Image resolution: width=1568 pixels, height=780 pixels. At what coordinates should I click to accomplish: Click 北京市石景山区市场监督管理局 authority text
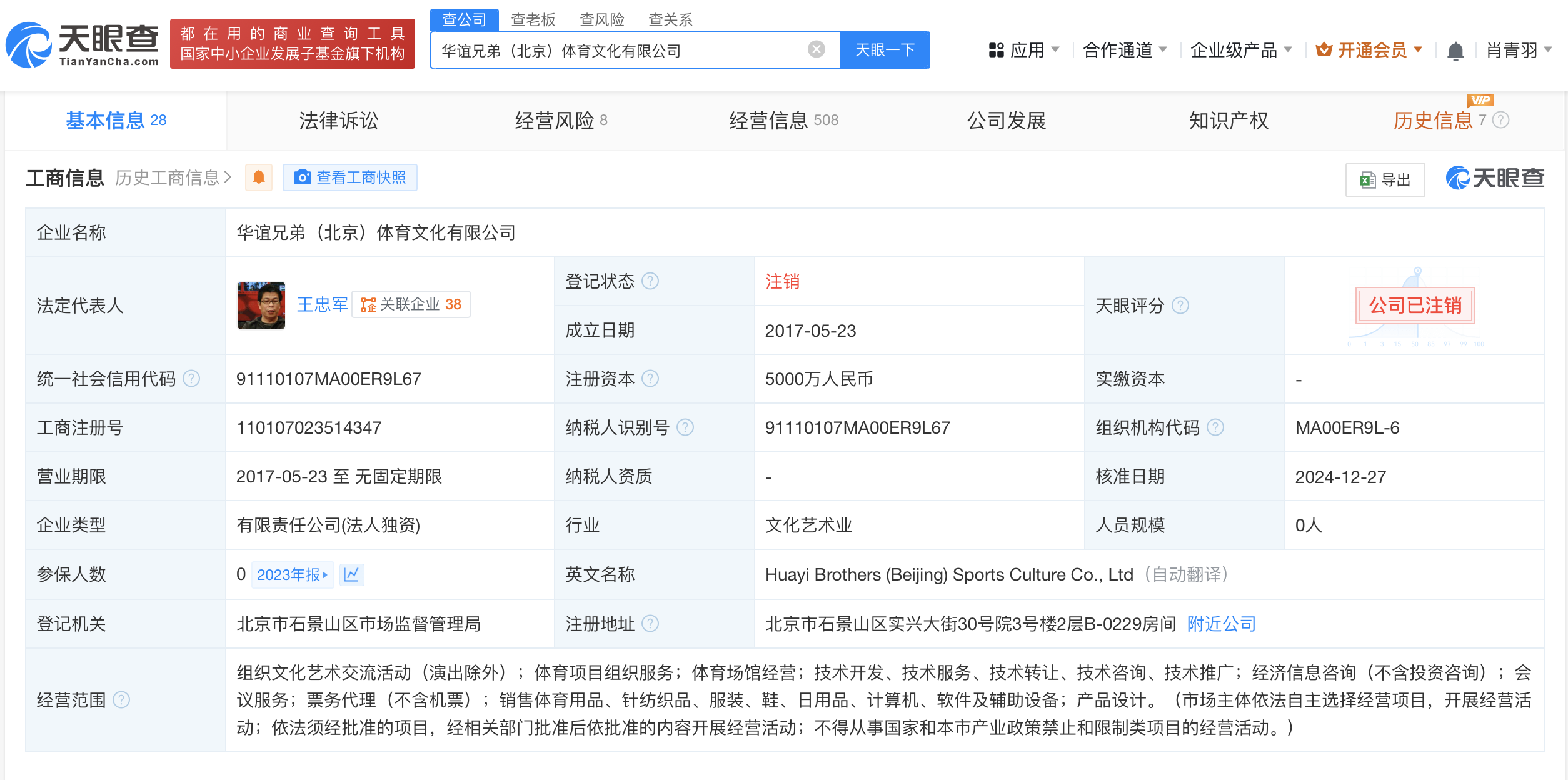(x=358, y=624)
